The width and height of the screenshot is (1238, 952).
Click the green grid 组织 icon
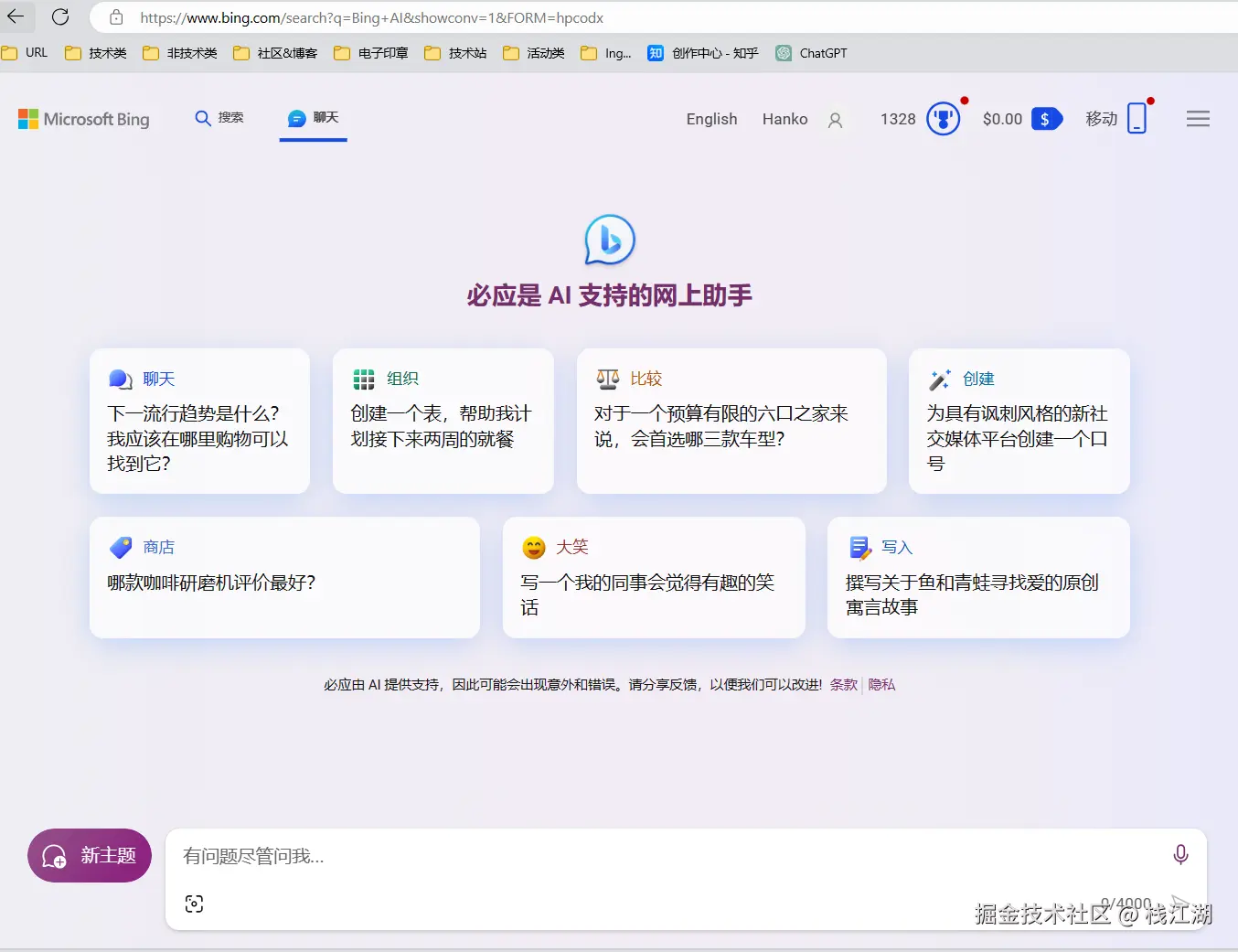point(364,379)
